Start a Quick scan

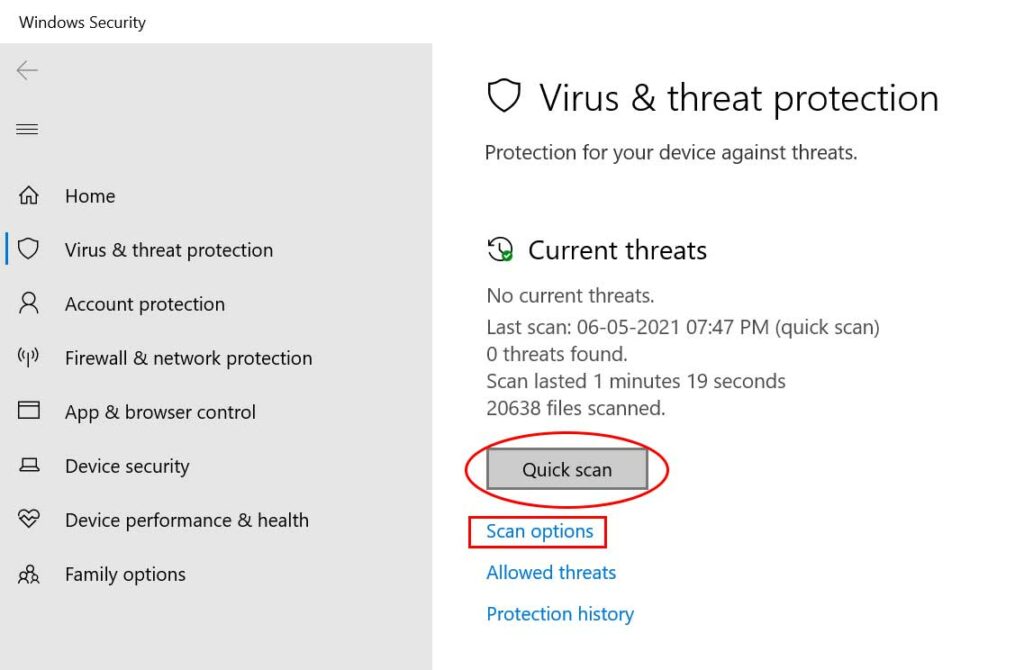coord(567,469)
